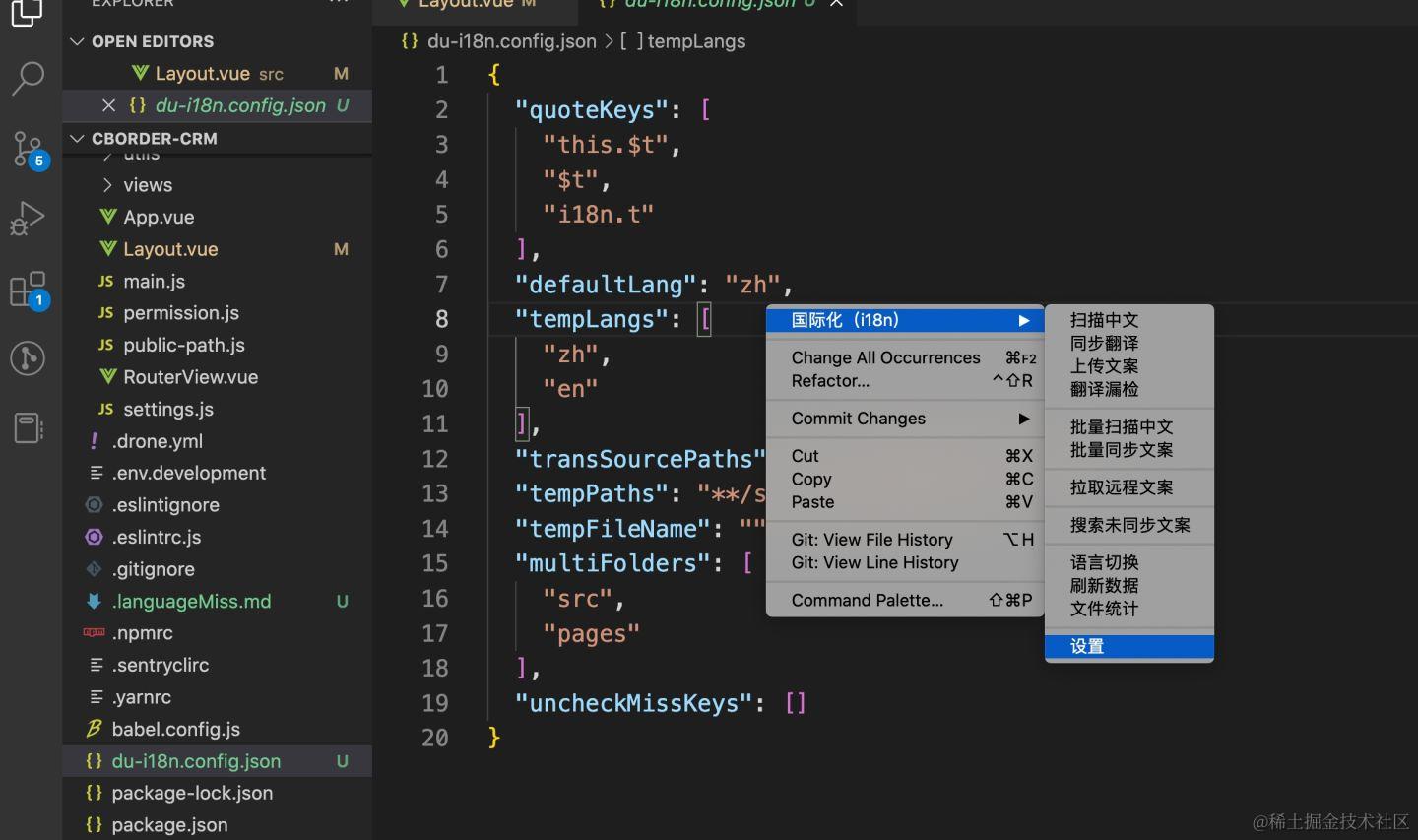Click the npm icon beside .npmrc
The width and height of the screenshot is (1418, 840).
coord(94,633)
